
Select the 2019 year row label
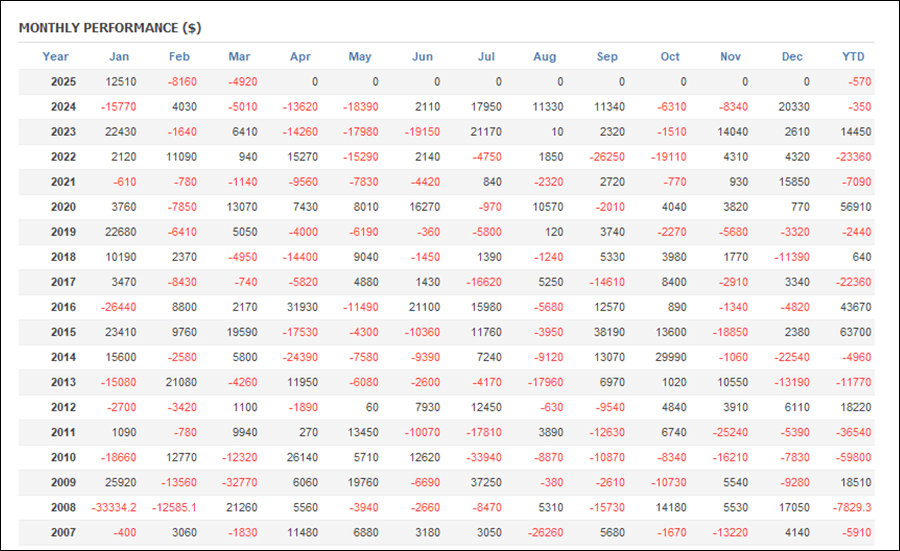[x=63, y=232]
